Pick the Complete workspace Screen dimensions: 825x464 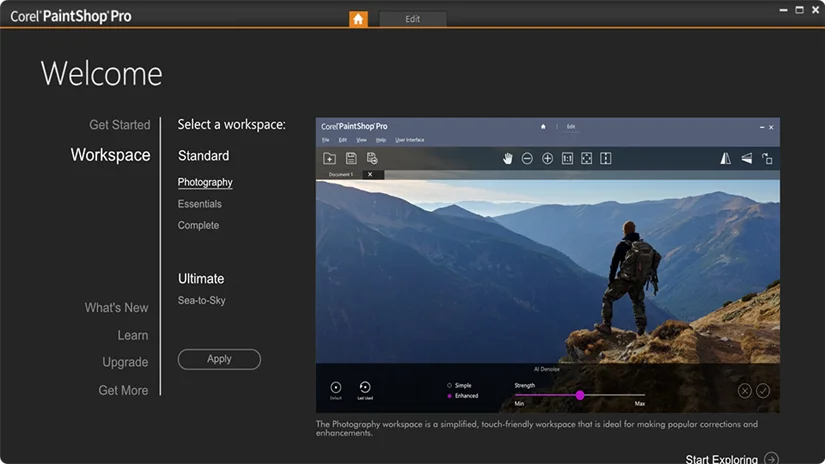click(x=198, y=225)
